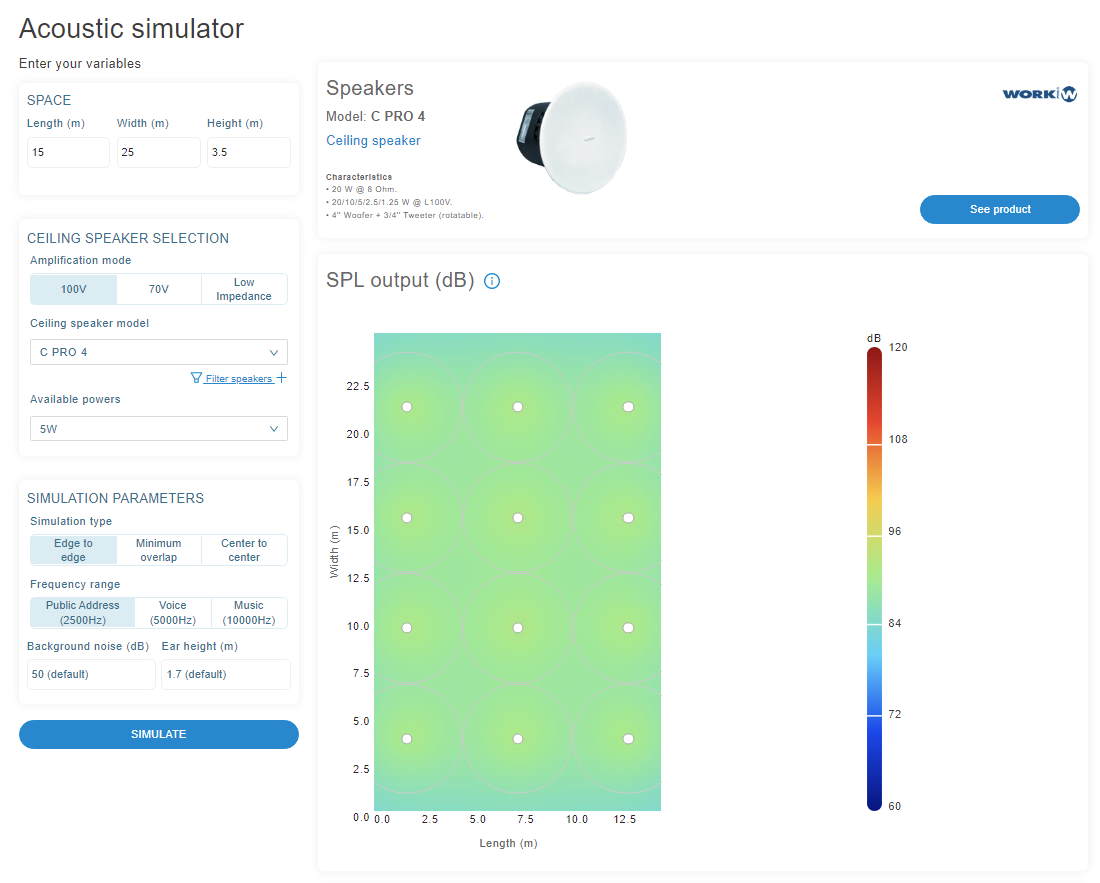Select the 100V amplification mode
The image size is (1100, 883).
click(x=73, y=289)
